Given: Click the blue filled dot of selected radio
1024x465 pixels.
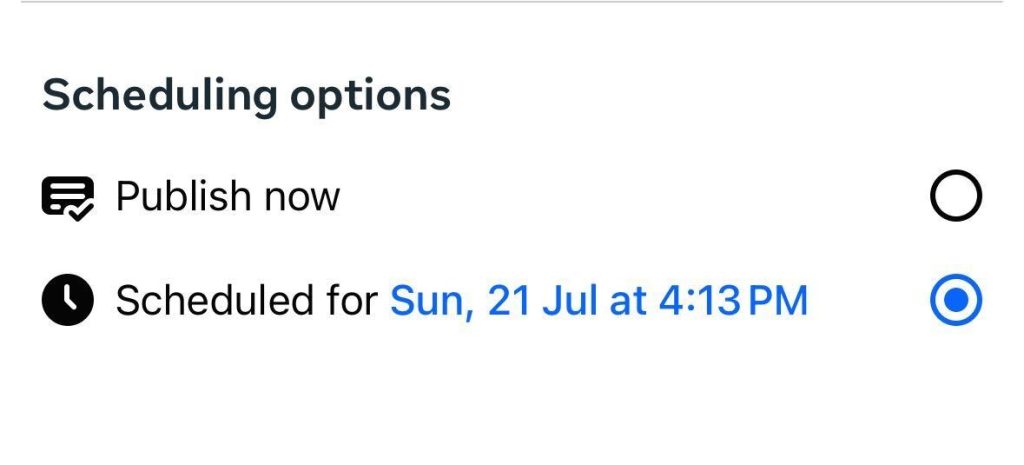Looking at the screenshot, I should coord(955,300).
